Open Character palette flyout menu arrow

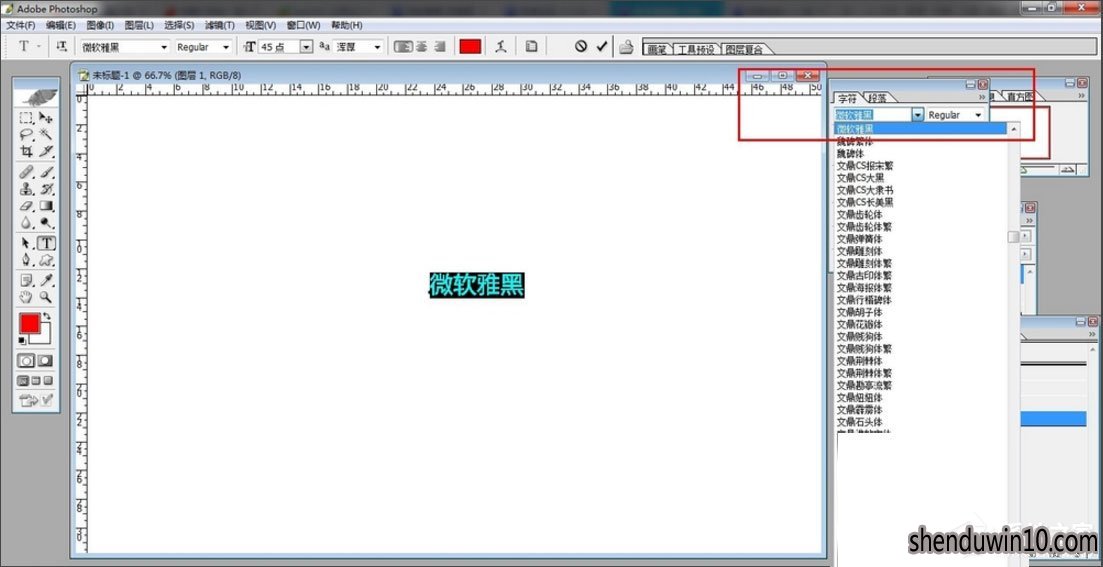click(982, 97)
